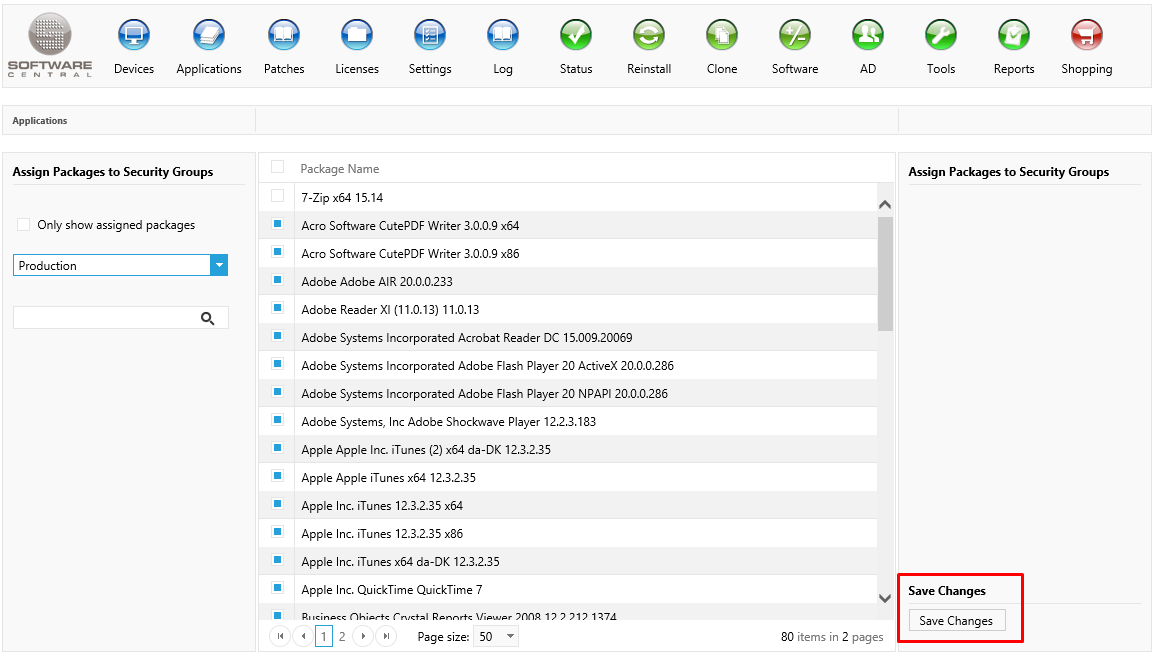Uncheck Adobe Reader XI package checkbox
The width and height of the screenshot is (1157, 656).
pyautogui.click(x=278, y=308)
